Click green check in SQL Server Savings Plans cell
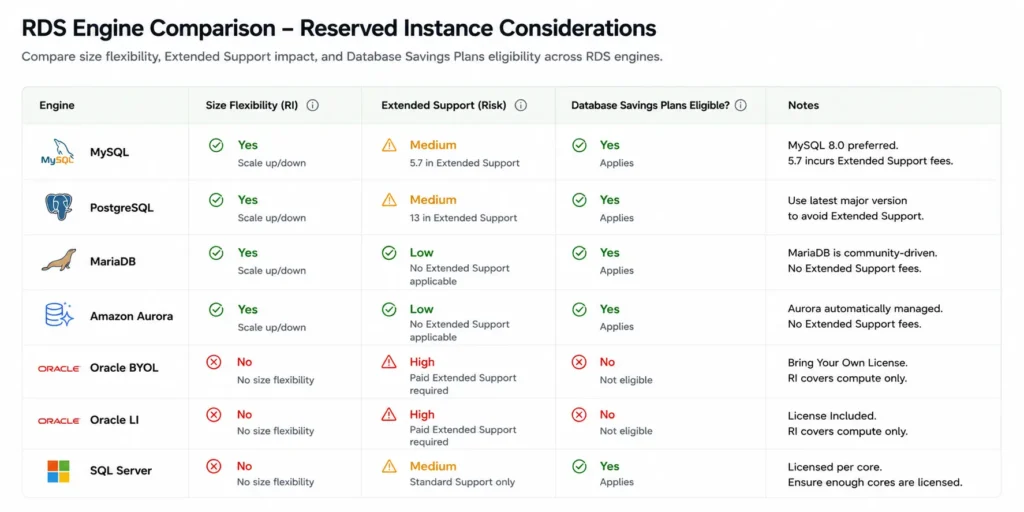This screenshot has width=1024, height=512. coord(579,466)
